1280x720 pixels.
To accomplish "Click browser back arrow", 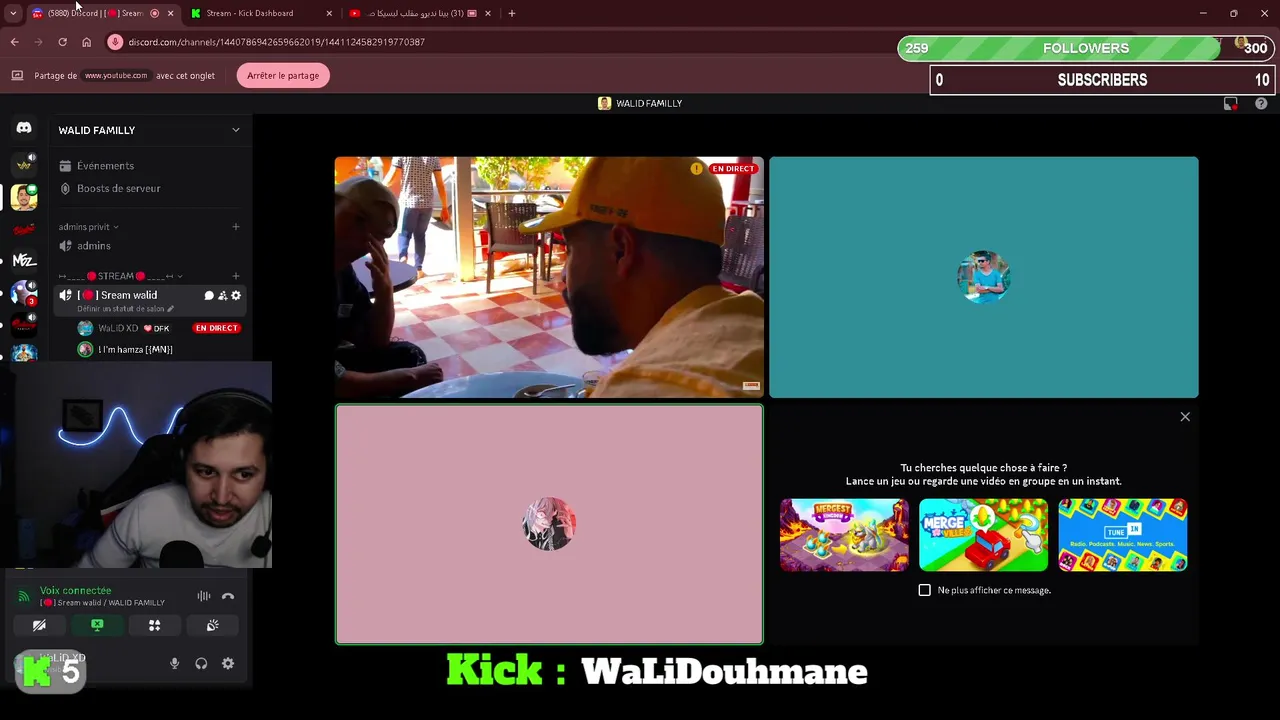I will click(x=14, y=42).
